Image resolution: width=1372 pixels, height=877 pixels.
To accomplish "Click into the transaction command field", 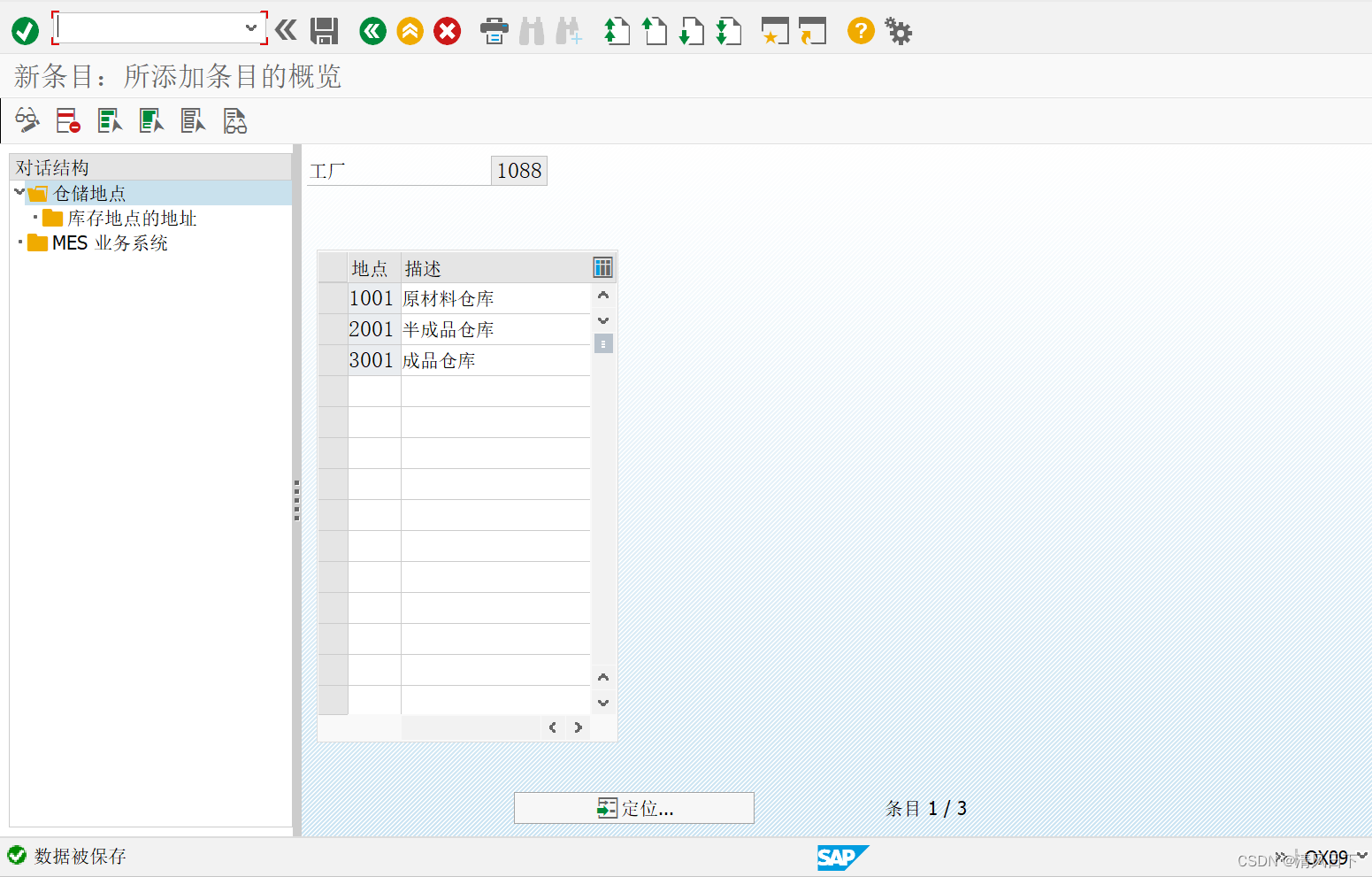I will pos(149,28).
